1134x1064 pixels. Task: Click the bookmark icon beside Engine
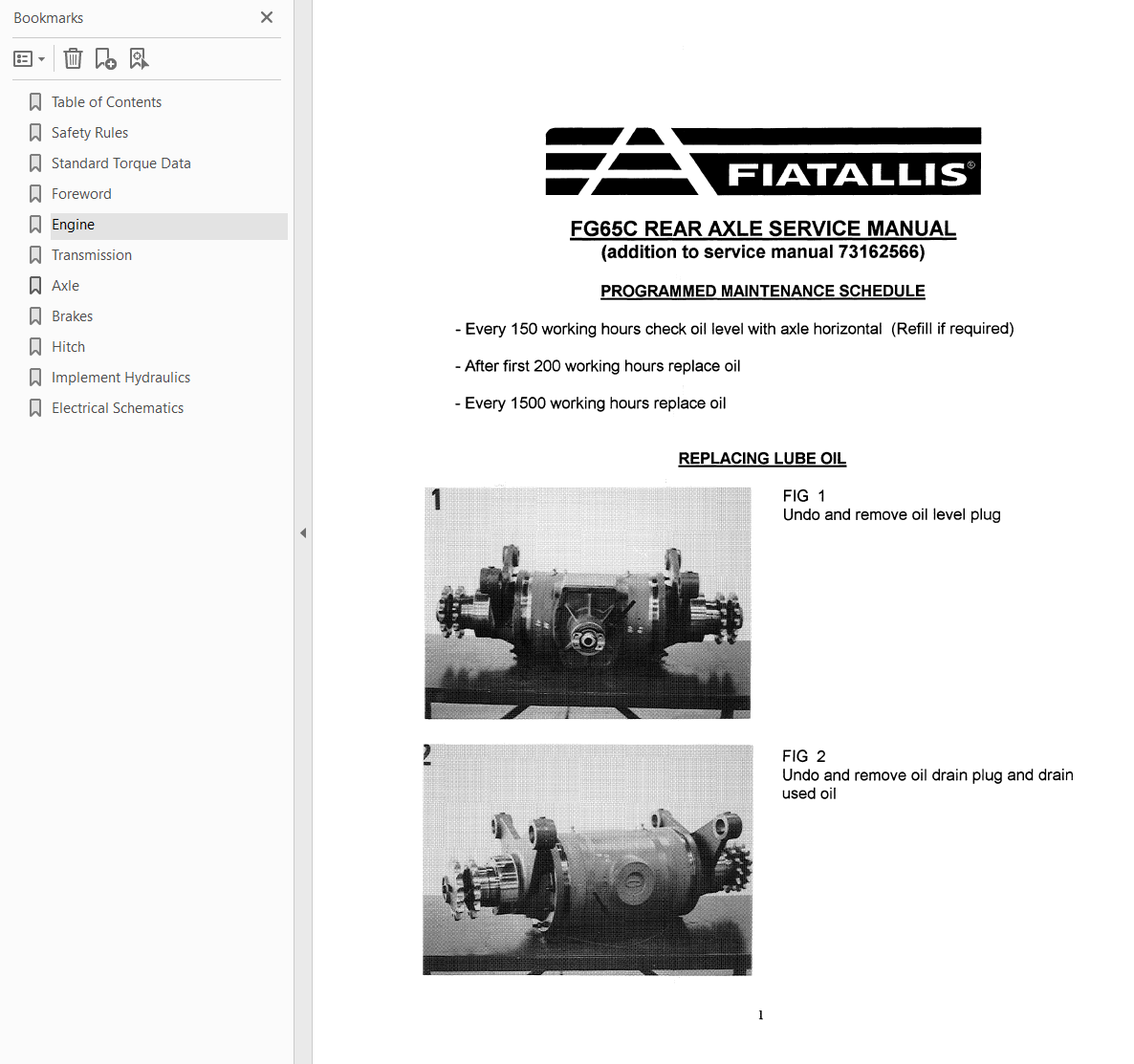coord(34,225)
